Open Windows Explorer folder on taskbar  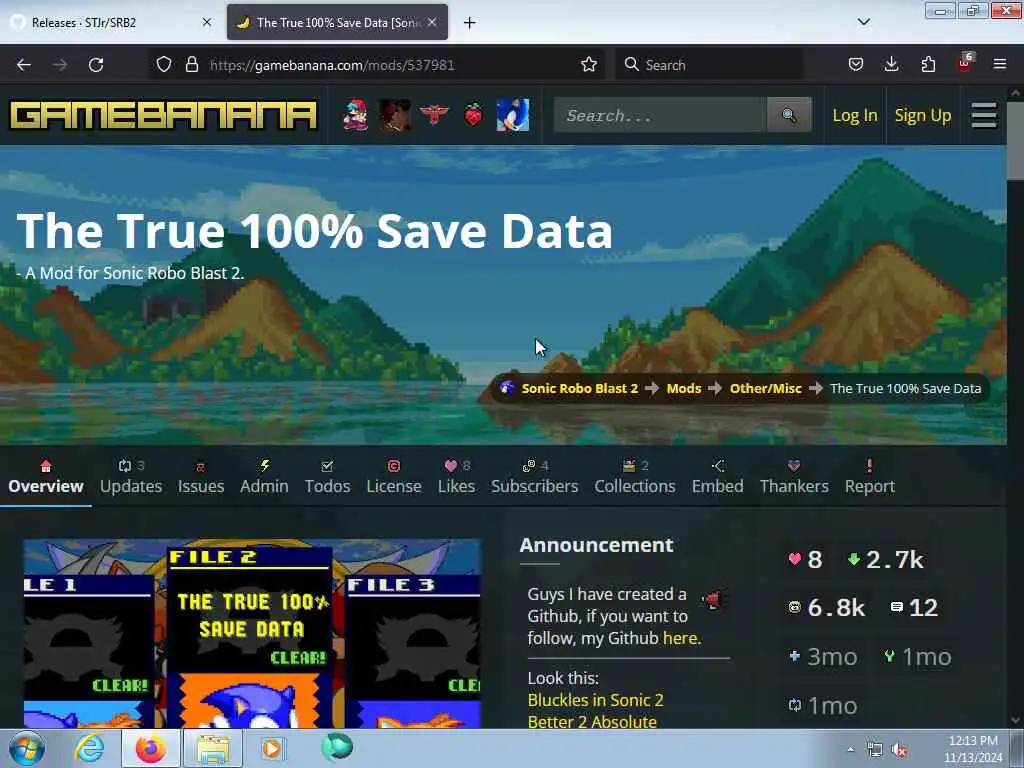212,749
